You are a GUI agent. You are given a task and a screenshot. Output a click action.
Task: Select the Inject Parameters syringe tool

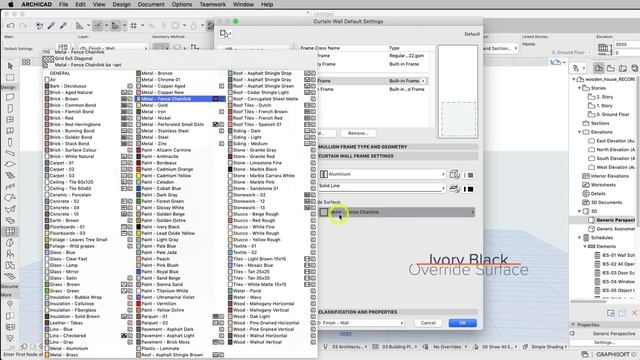[63, 26]
